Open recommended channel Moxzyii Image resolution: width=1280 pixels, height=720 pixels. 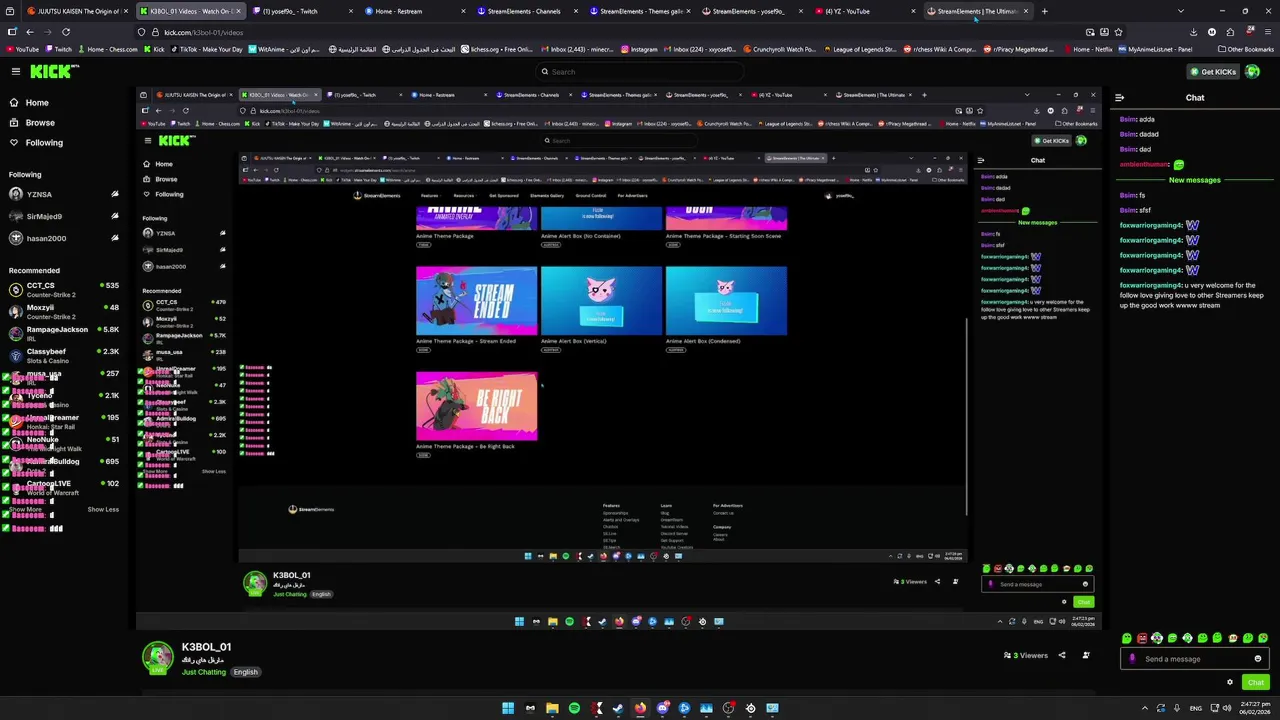[62, 312]
